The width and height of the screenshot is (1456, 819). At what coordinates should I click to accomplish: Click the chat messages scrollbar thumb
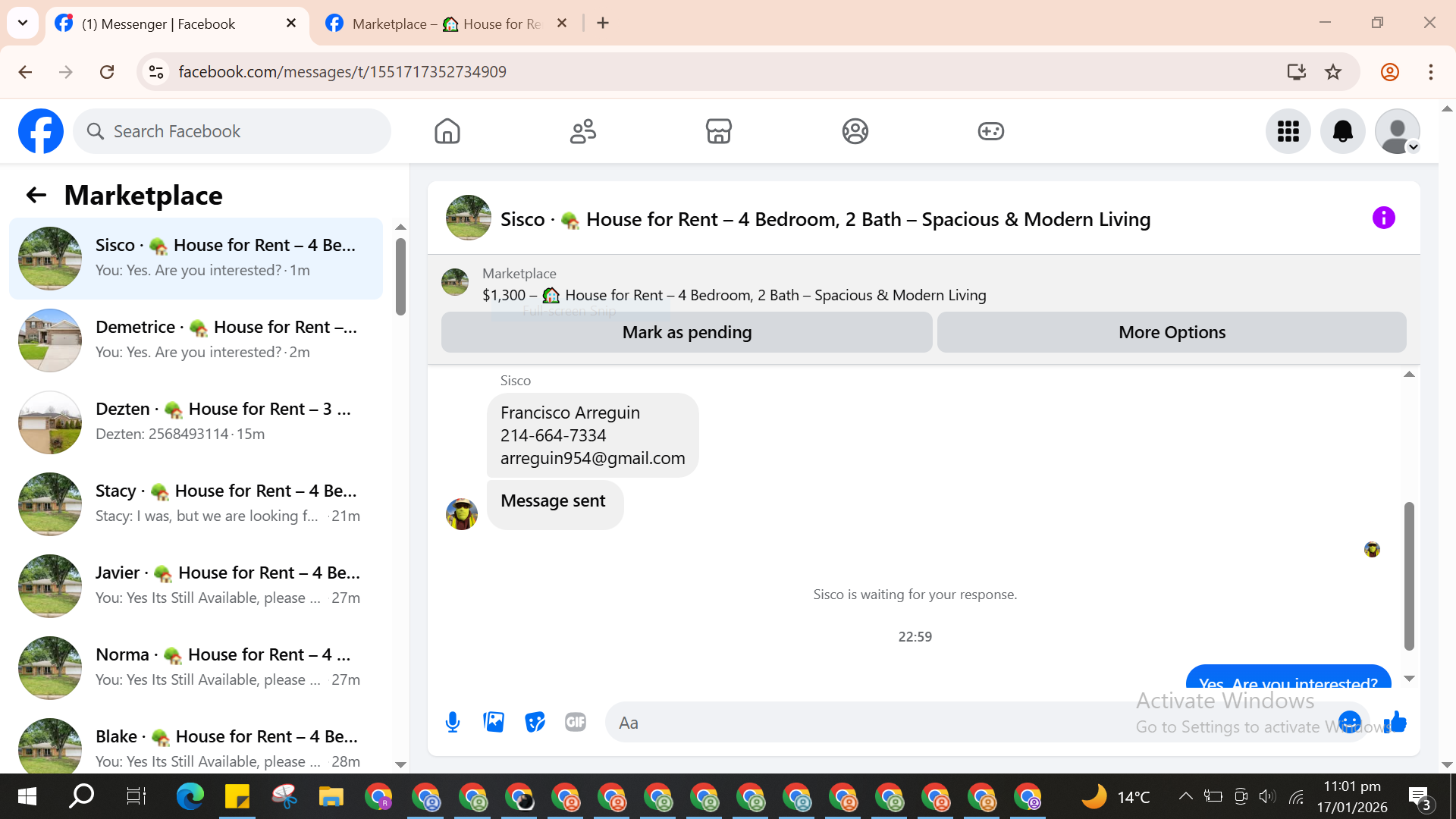[x=1409, y=576]
